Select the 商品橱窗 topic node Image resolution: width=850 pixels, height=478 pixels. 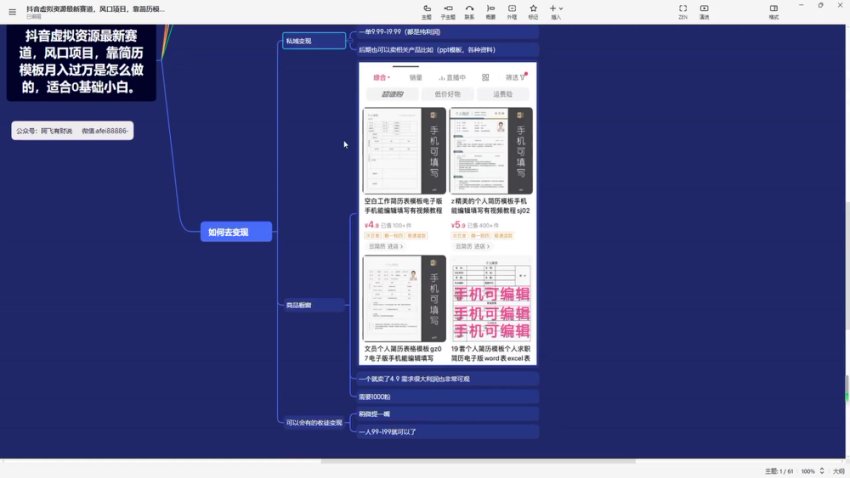pos(313,304)
